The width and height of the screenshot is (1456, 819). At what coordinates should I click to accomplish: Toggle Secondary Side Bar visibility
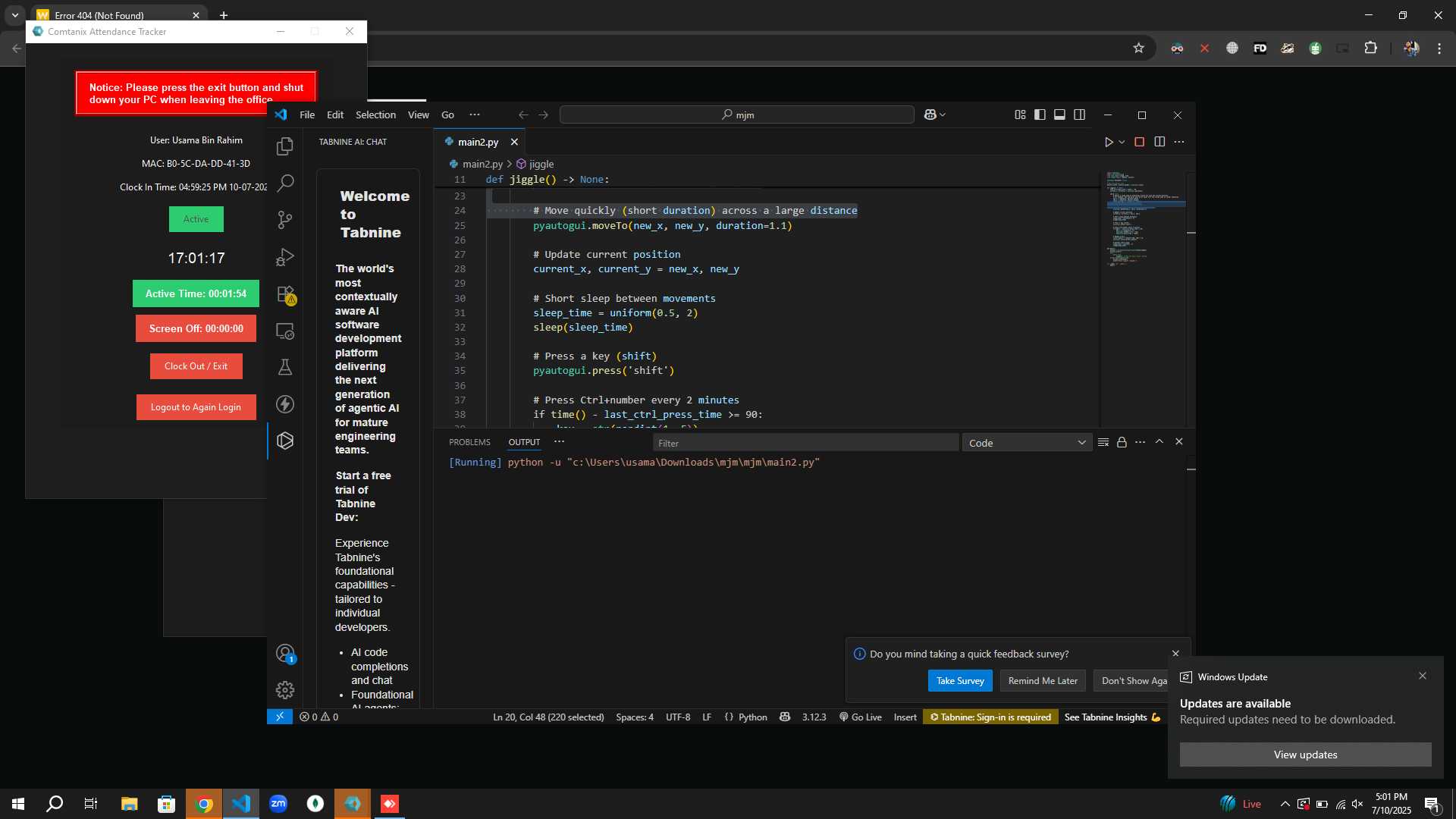click(1080, 115)
